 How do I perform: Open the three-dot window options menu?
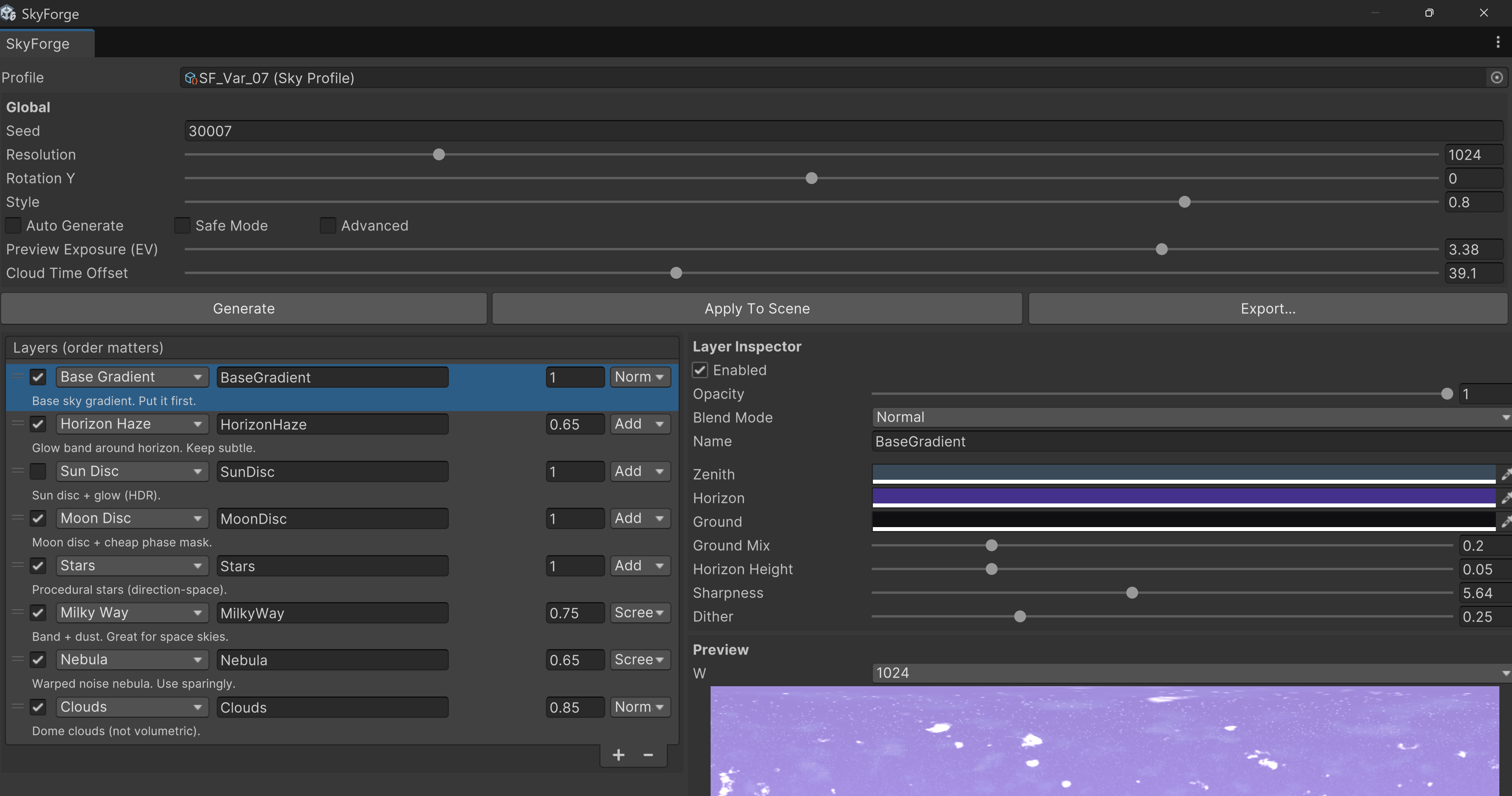pyautogui.click(x=1497, y=42)
